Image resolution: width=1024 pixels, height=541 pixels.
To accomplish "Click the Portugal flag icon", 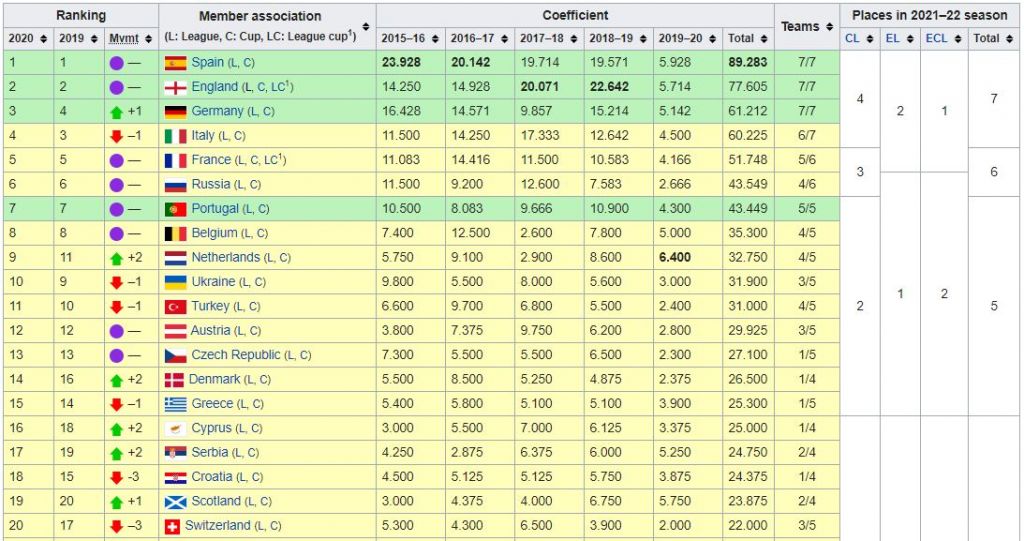I will (175, 209).
